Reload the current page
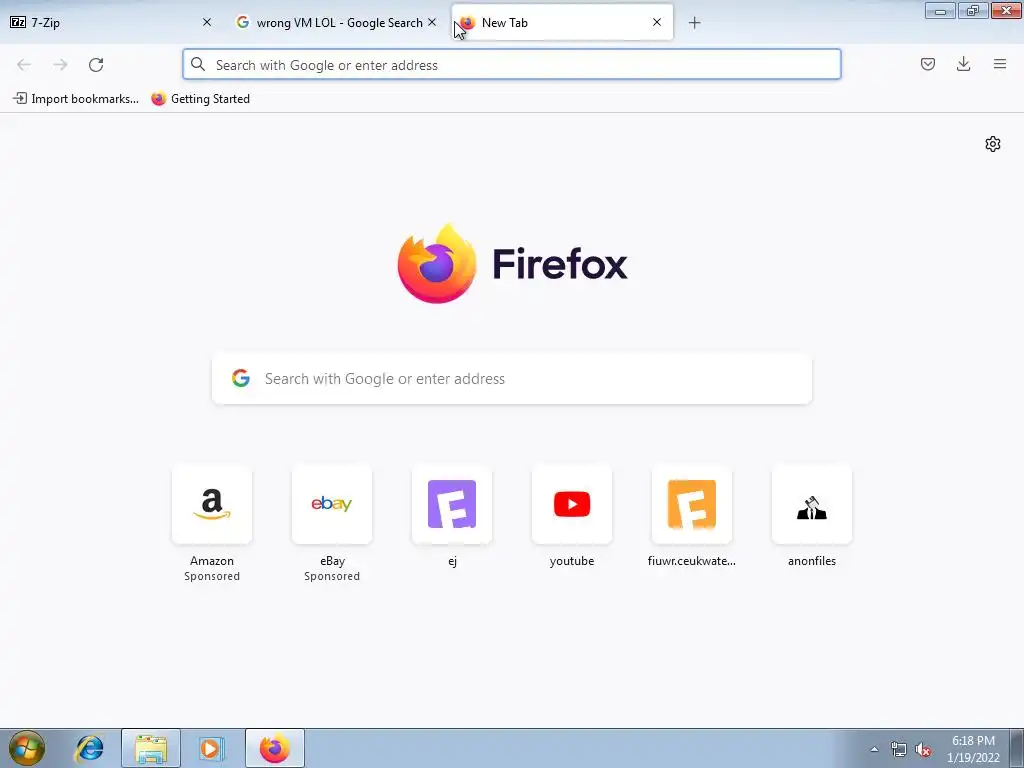Viewport: 1024px width, 768px height. click(x=96, y=65)
